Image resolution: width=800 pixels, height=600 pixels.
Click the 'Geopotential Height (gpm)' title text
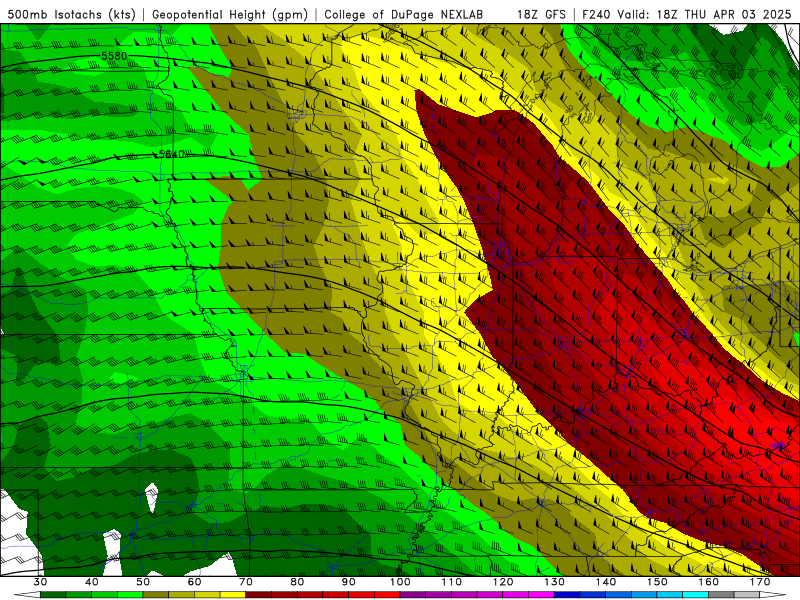tap(230, 14)
